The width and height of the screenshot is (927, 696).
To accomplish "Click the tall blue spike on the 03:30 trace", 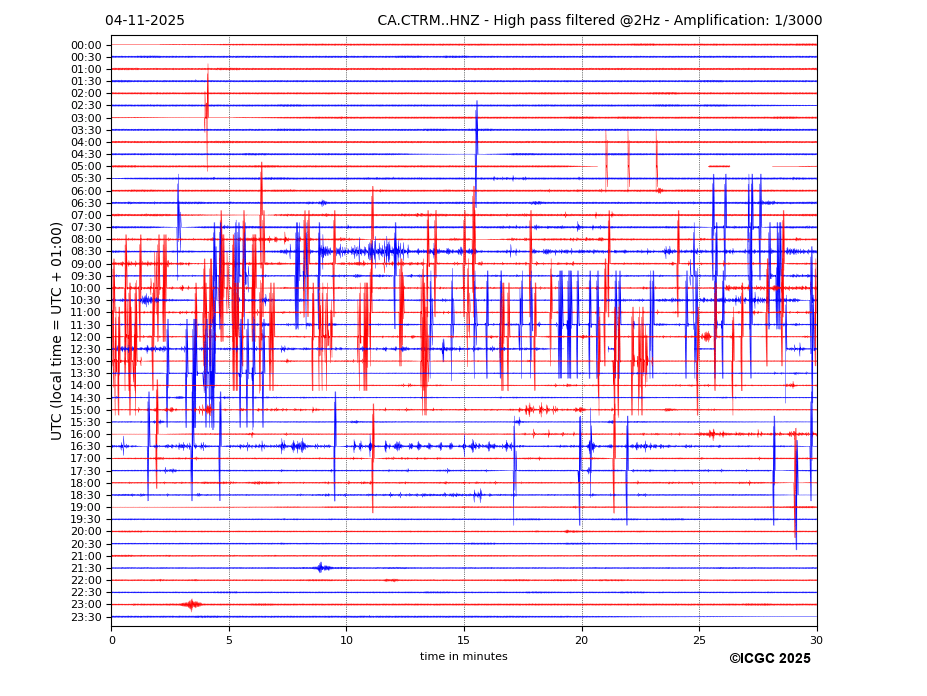I will 477,128.
